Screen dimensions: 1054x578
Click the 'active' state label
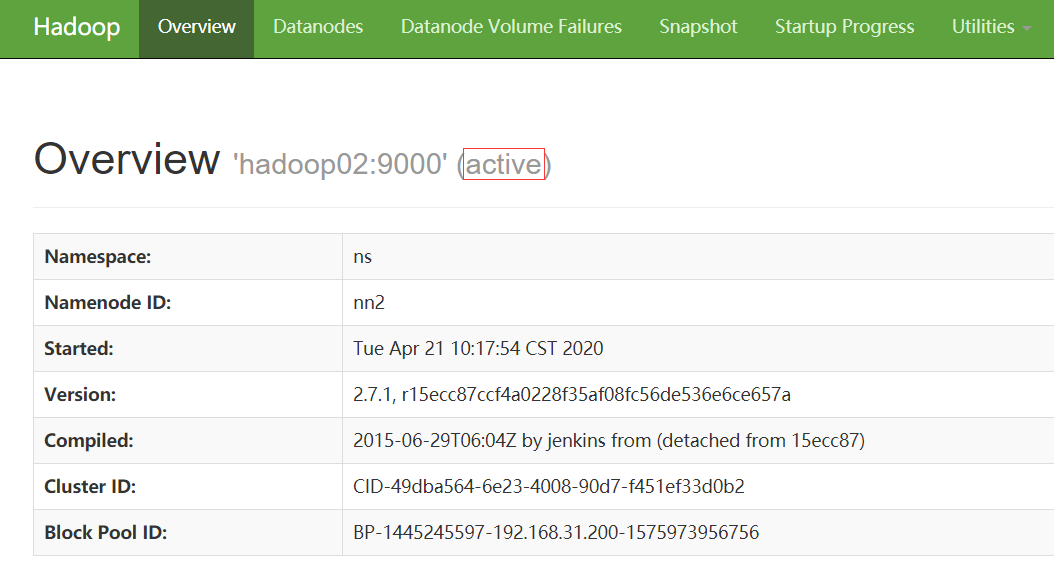click(x=504, y=164)
